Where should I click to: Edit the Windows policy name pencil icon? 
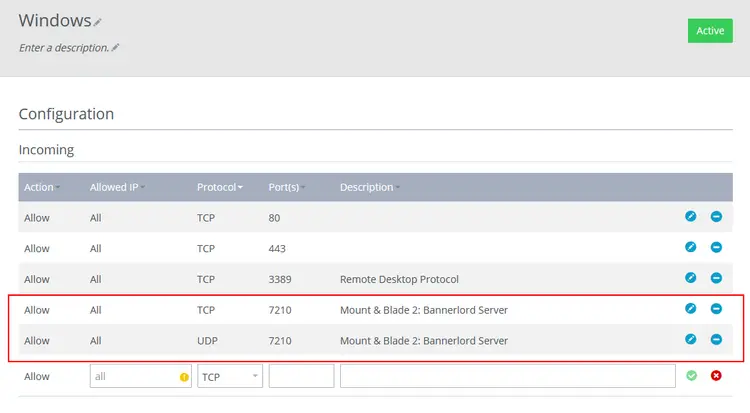98,22
